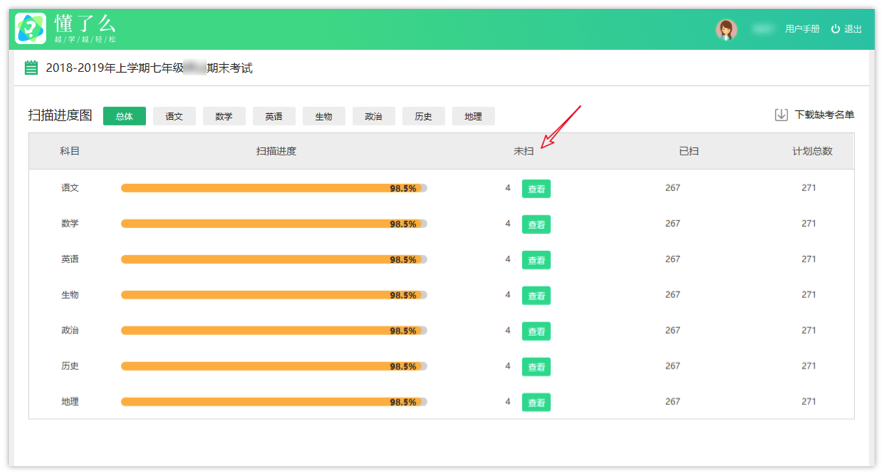884x475 pixels.
Task: Click the 英语 scan progress bar
Action: point(274,259)
